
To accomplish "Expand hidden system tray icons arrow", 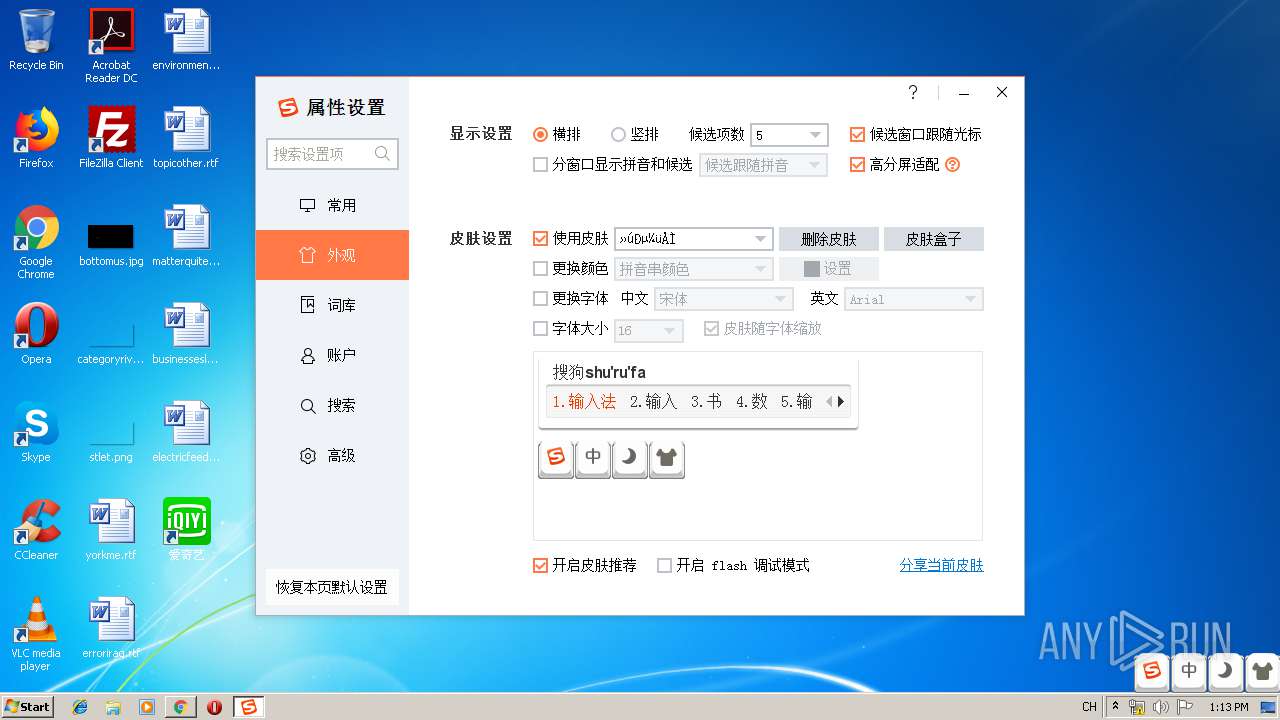I will (1115, 706).
